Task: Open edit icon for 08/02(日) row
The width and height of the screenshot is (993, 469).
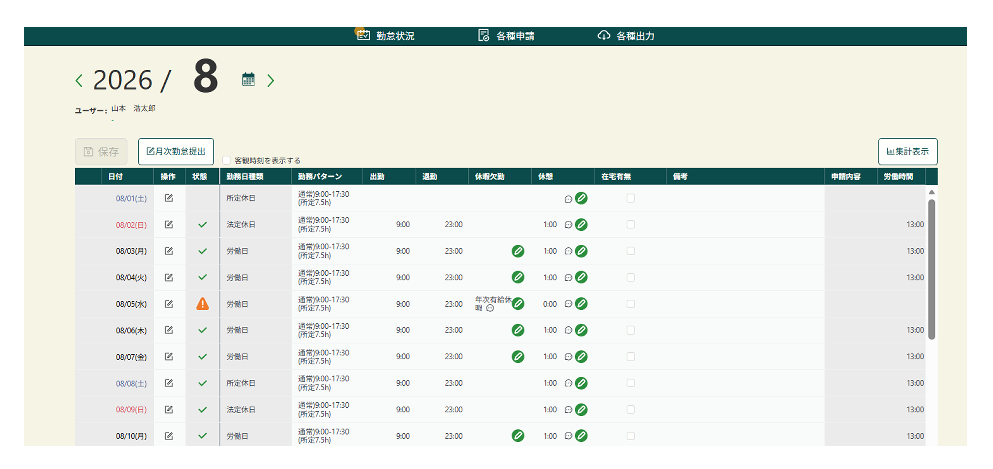Action: click(169, 224)
